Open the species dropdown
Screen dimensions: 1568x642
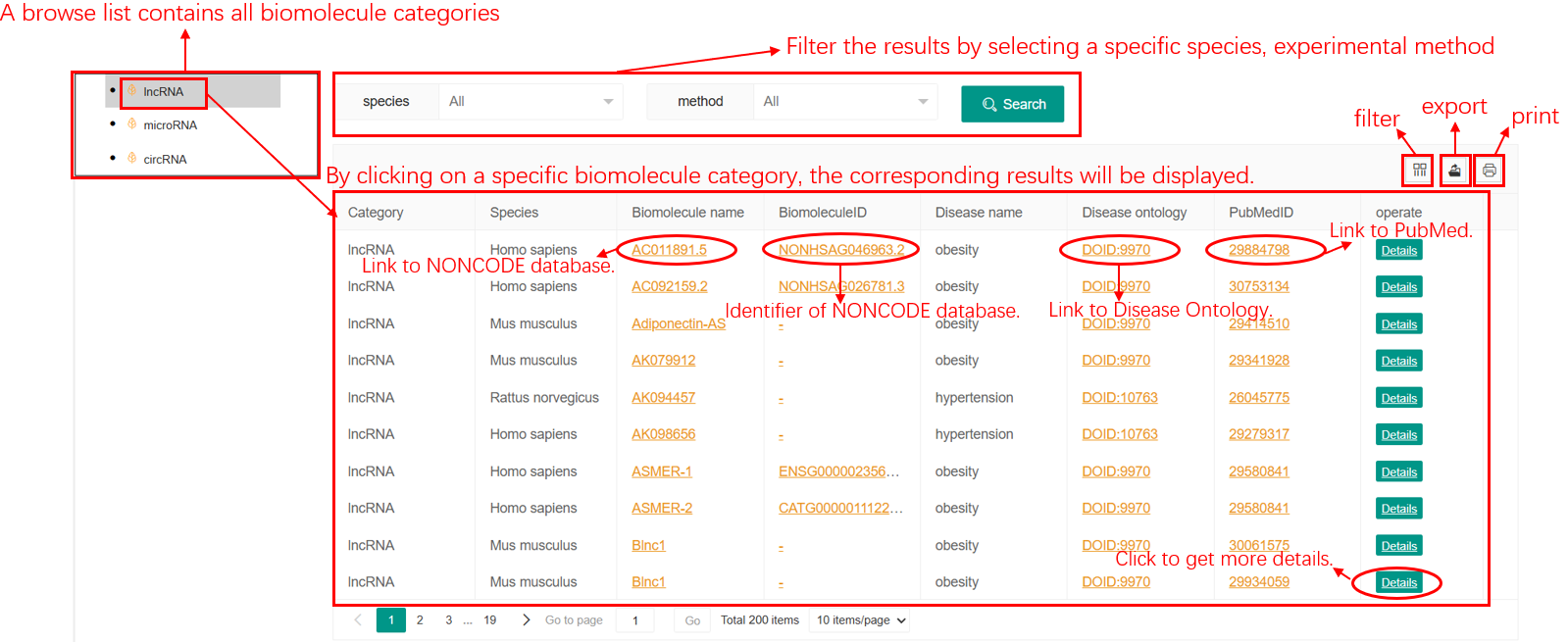(x=530, y=102)
